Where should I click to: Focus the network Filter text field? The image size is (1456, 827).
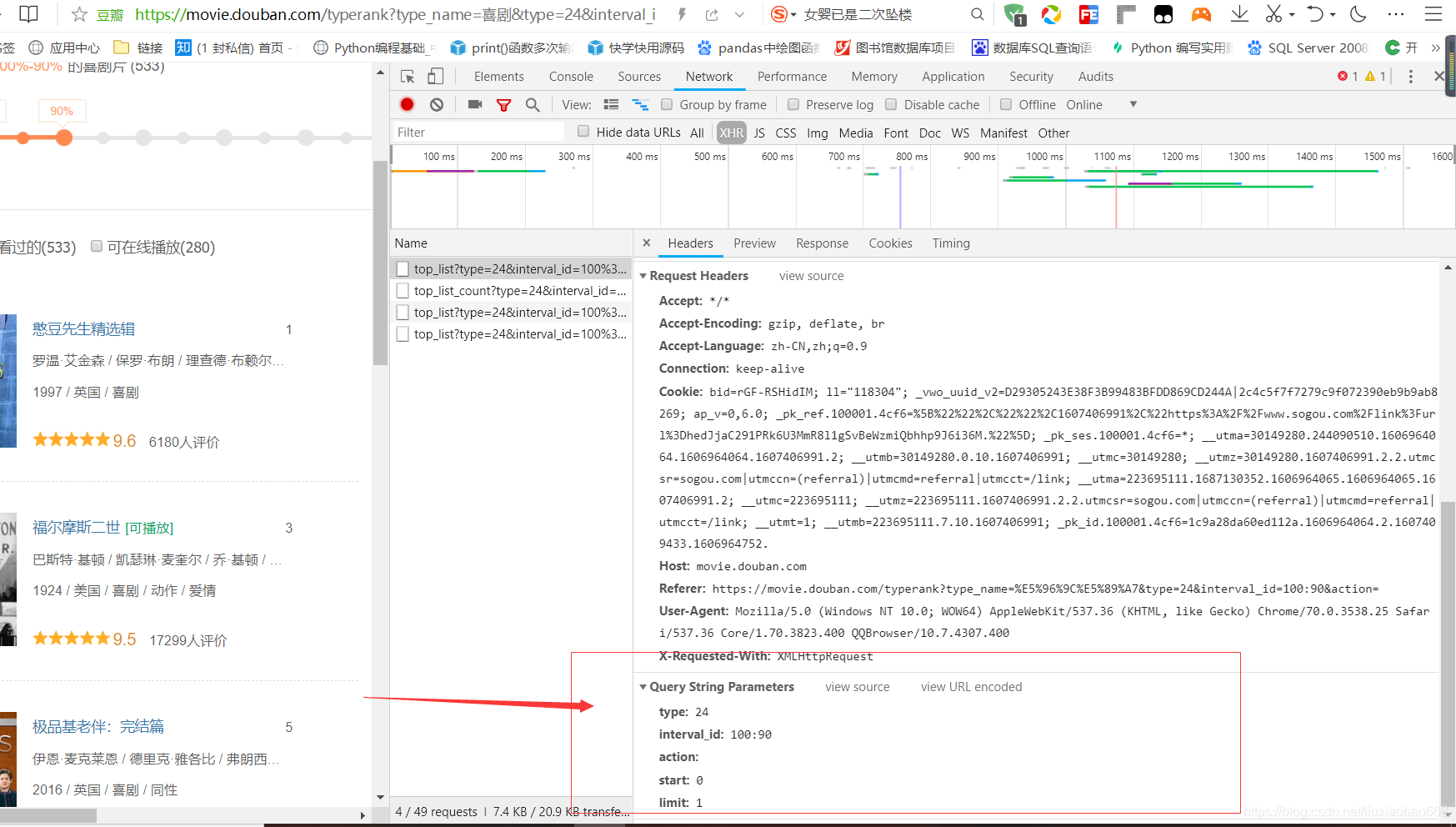[x=479, y=132]
